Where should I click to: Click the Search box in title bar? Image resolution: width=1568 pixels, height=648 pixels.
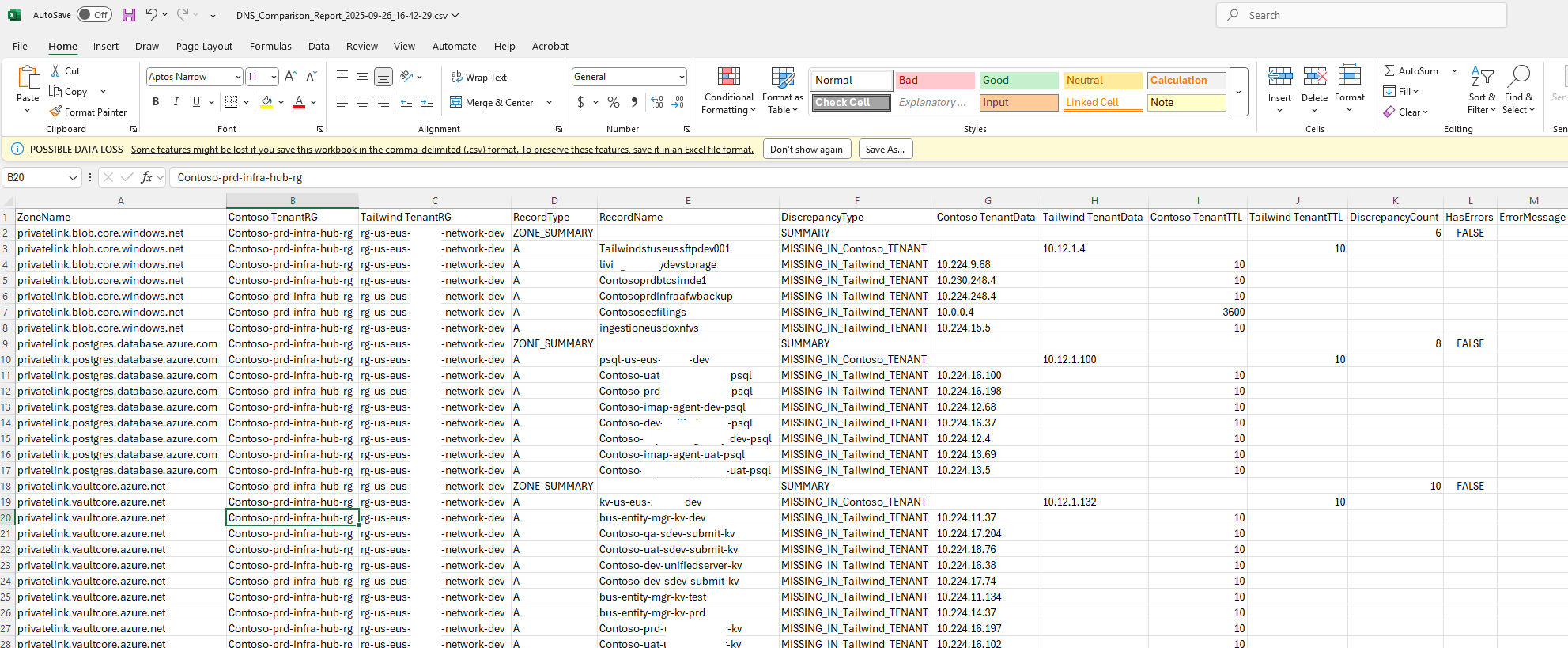point(1360,15)
